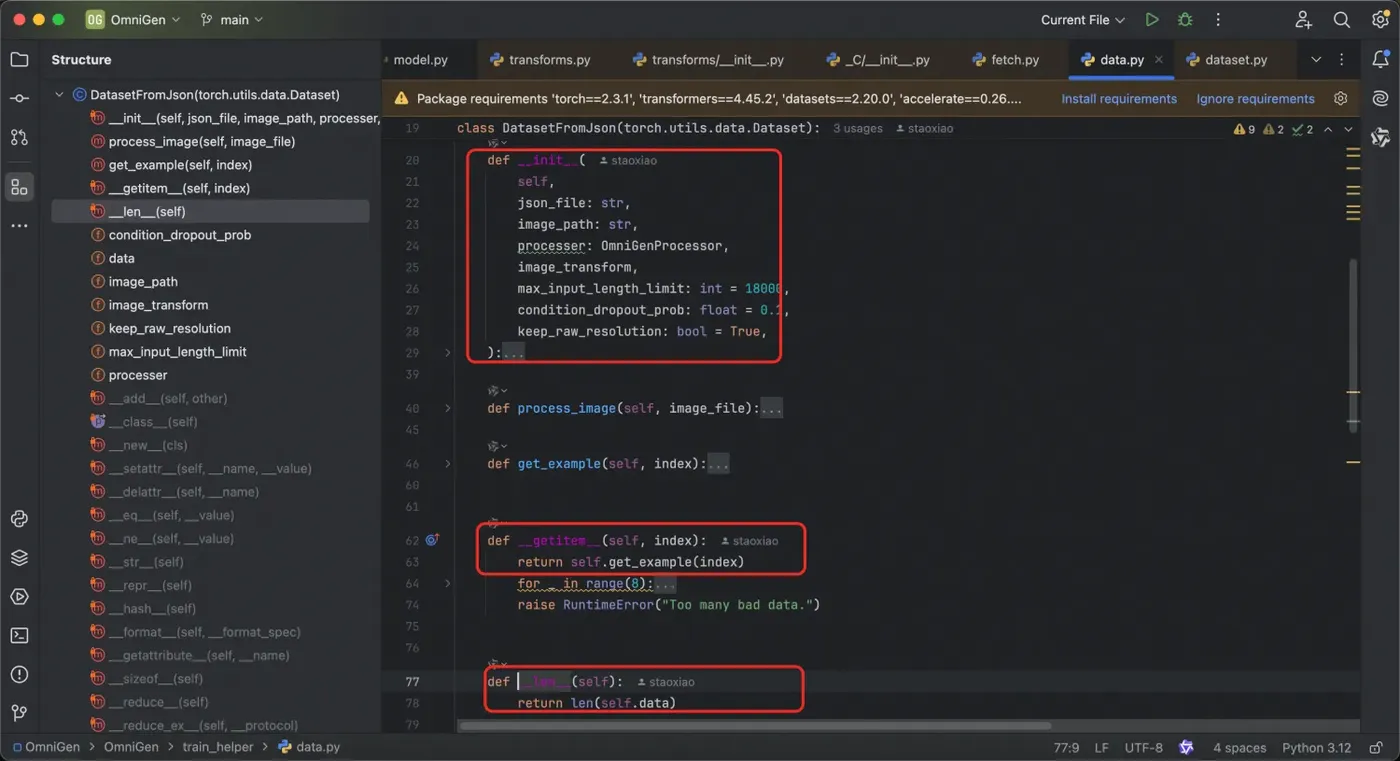1400x761 pixels.
Task: Expand the folded __init__ body at line 29
Action: click(447, 353)
